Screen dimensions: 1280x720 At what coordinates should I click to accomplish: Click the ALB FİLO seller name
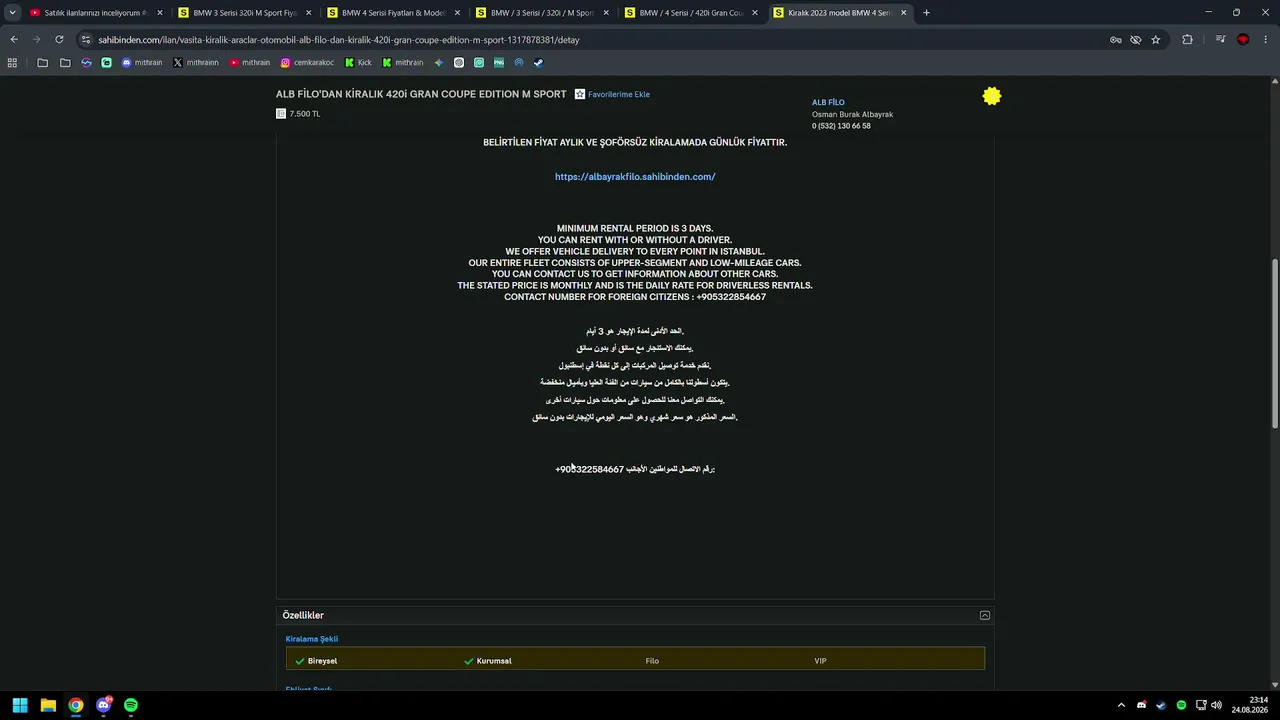tap(828, 102)
